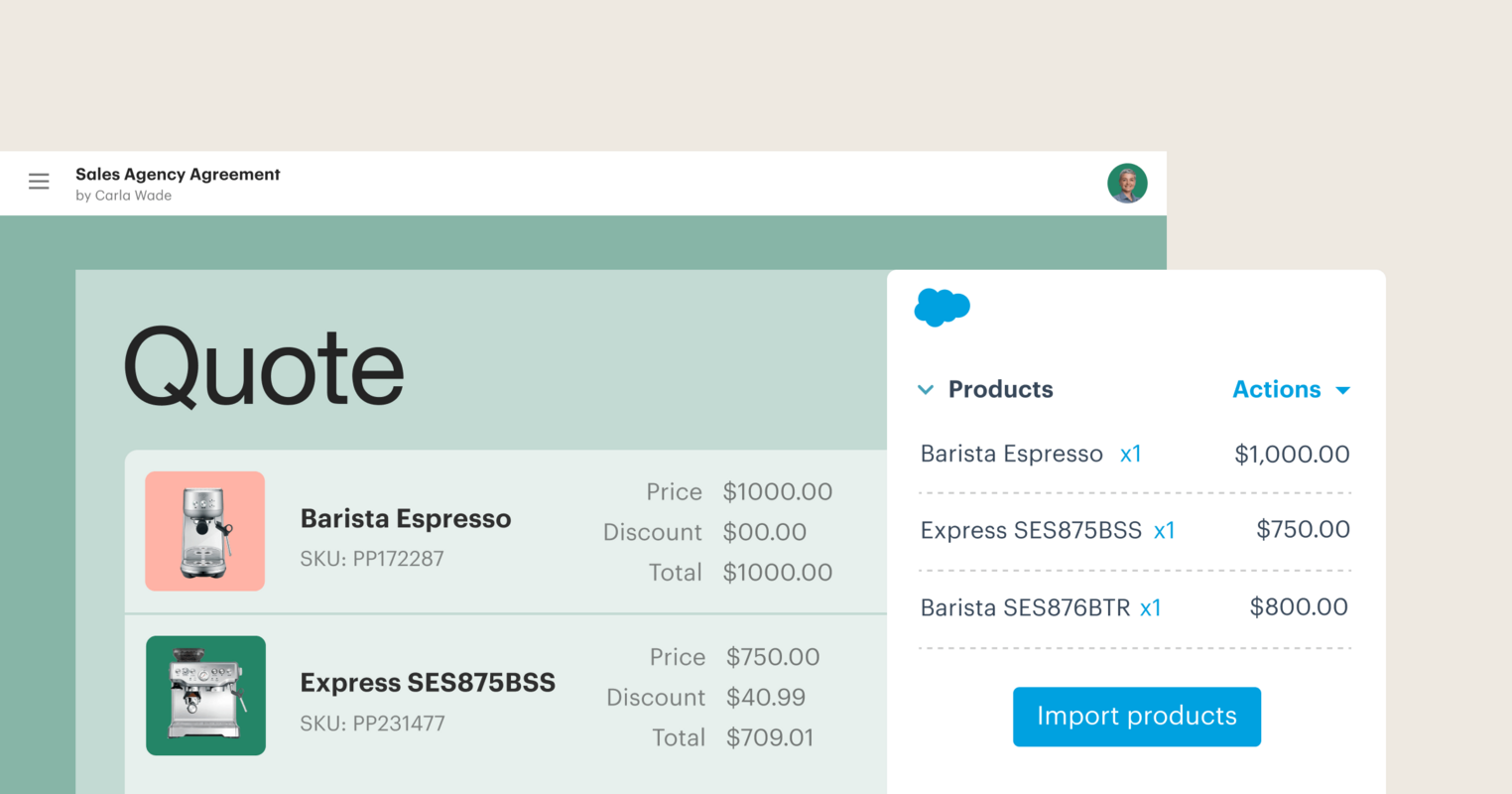Select the x1 quantity next to Express SES875BSS

pos(1165,531)
